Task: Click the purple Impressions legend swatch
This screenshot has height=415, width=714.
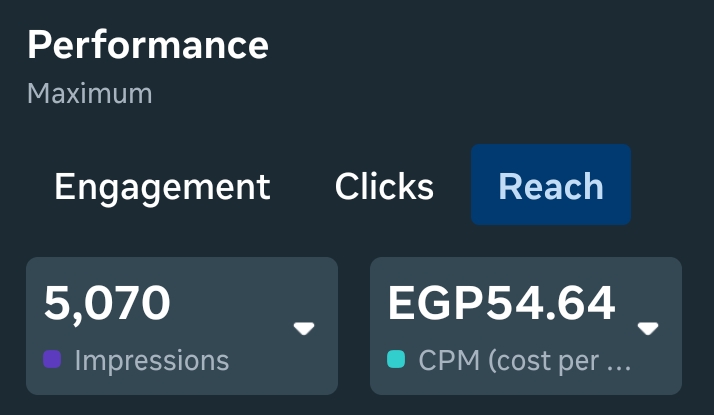Action: coord(55,359)
